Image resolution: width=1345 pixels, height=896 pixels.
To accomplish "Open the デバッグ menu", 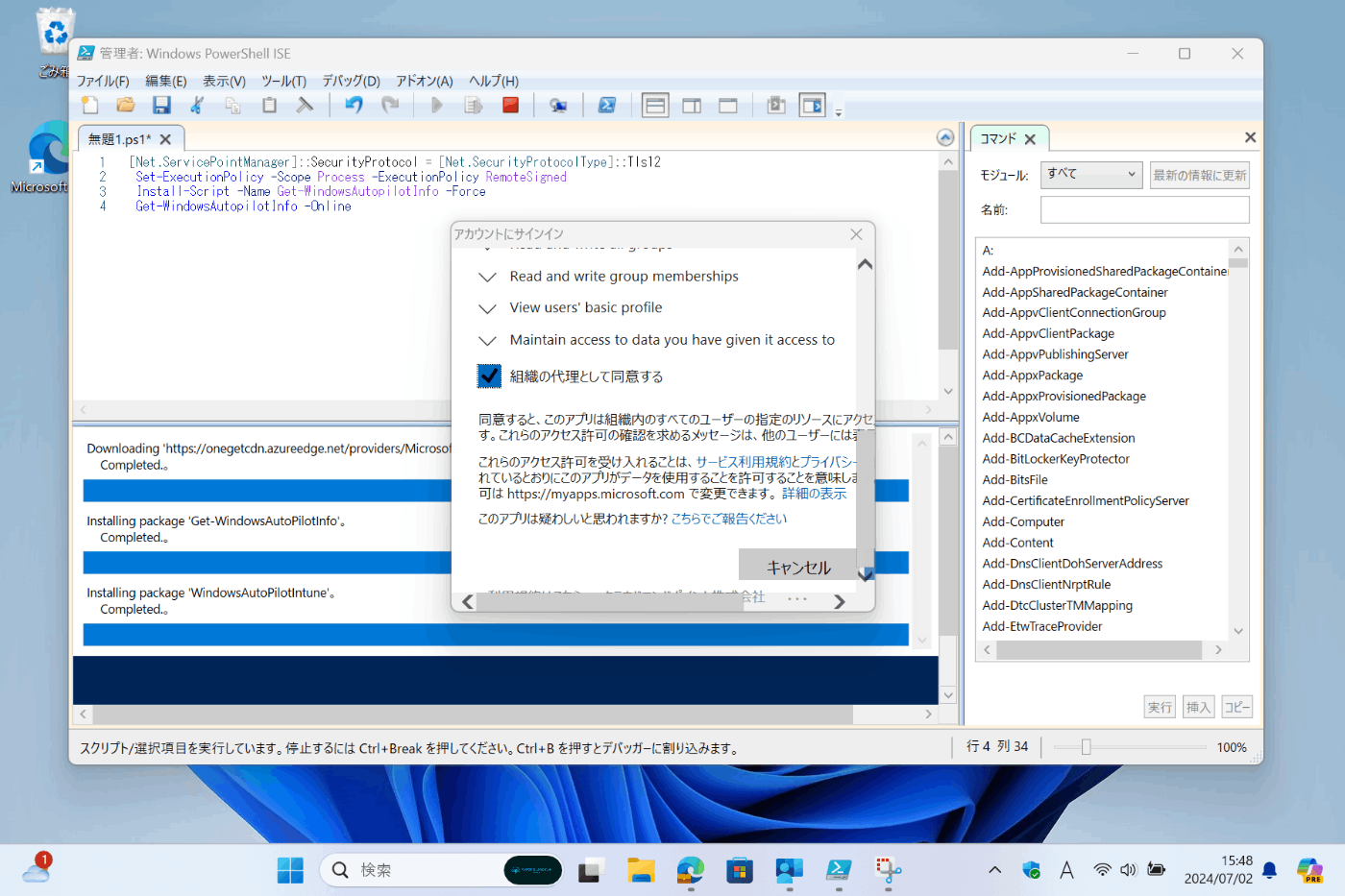I will pos(351,81).
